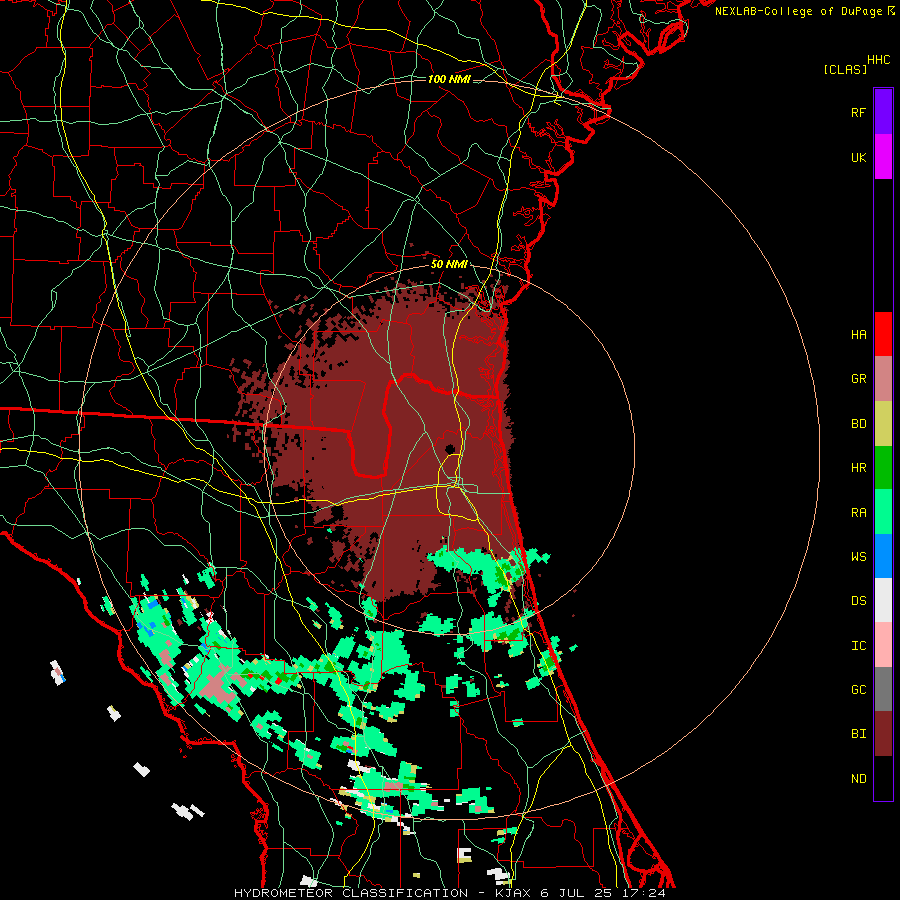Image resolution: width=900 pixels, height=900 pixels.
Task: Click the 100 NMI range ring label
Action: [449, 79]
